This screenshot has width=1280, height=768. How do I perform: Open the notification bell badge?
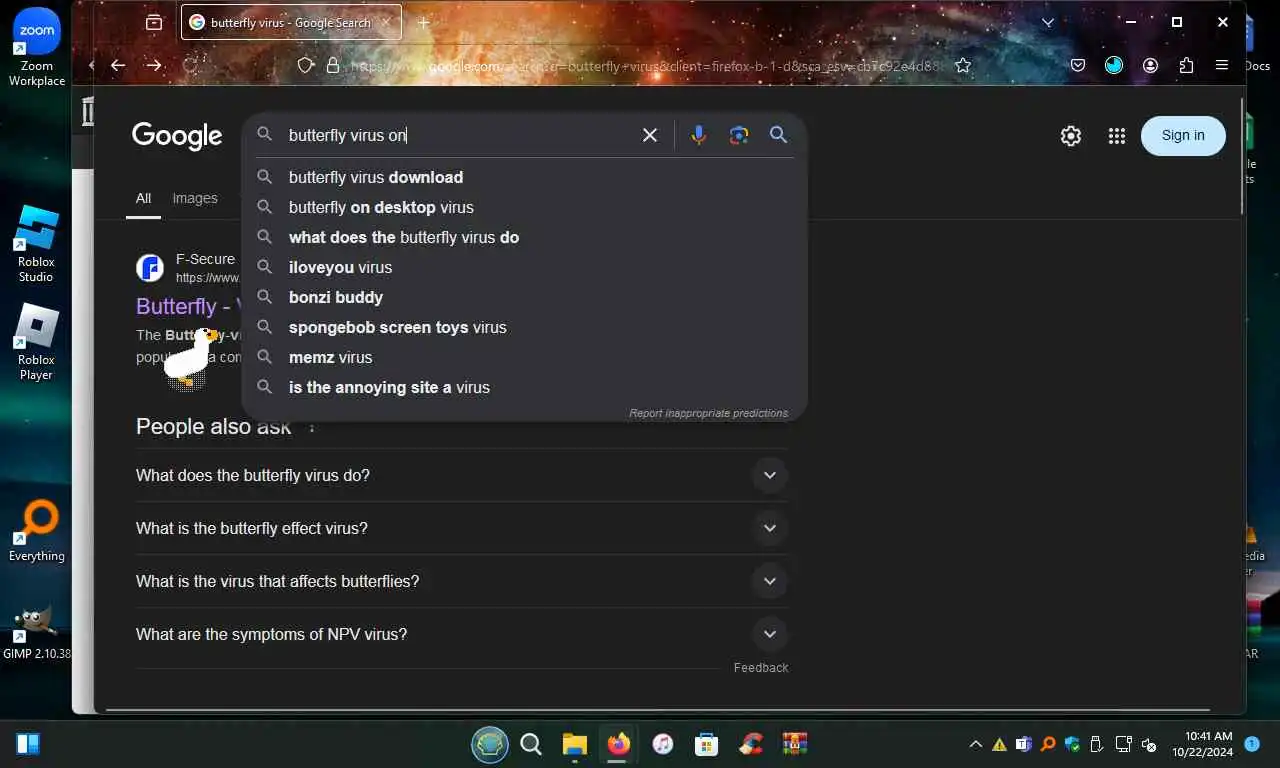[x=1252, y=744]
